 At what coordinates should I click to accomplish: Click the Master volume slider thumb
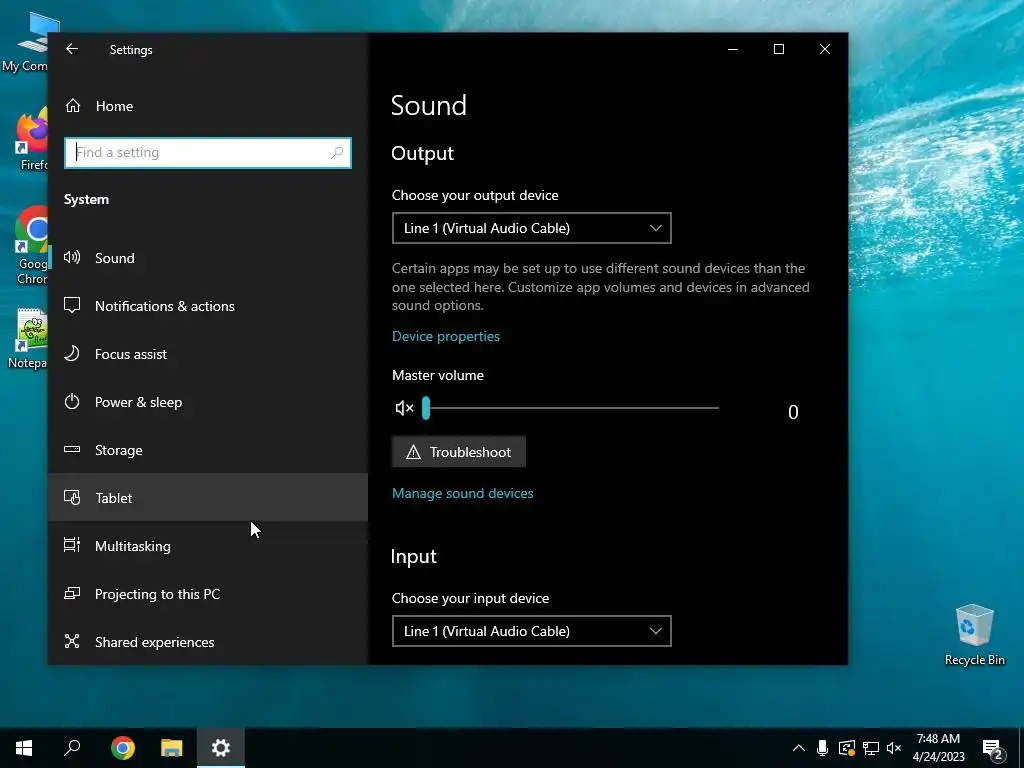426,408
